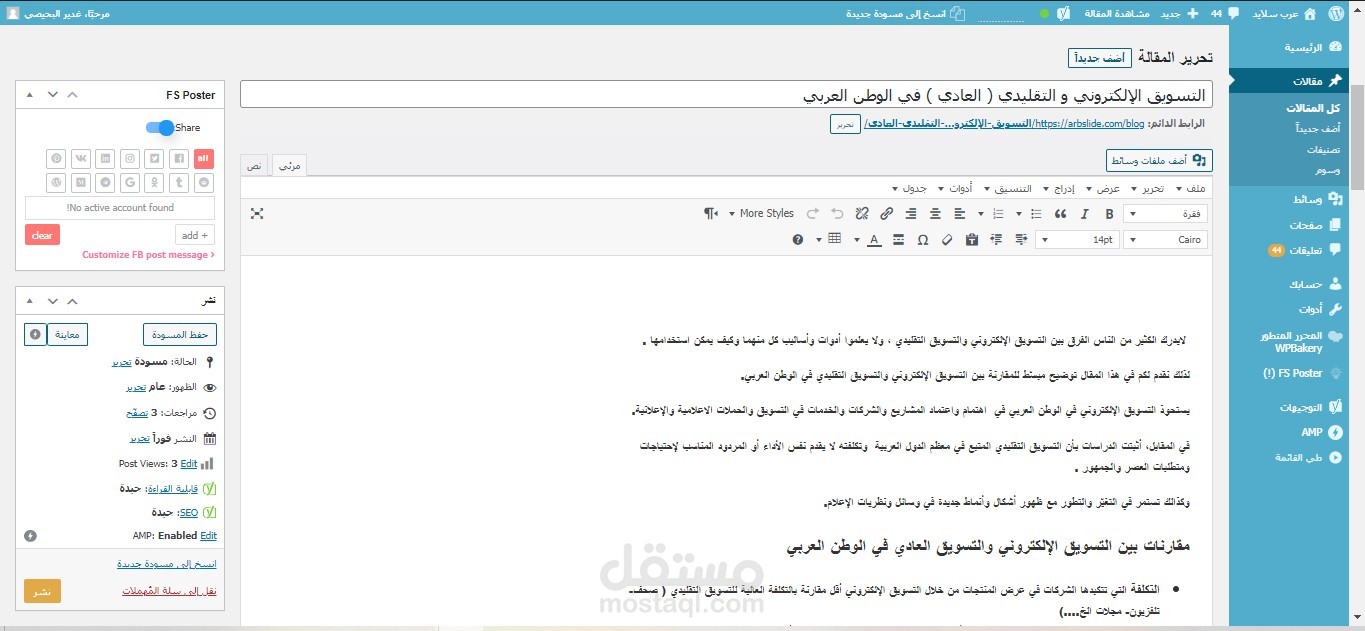Insert a bulleted list

[x=1036, y=214]
